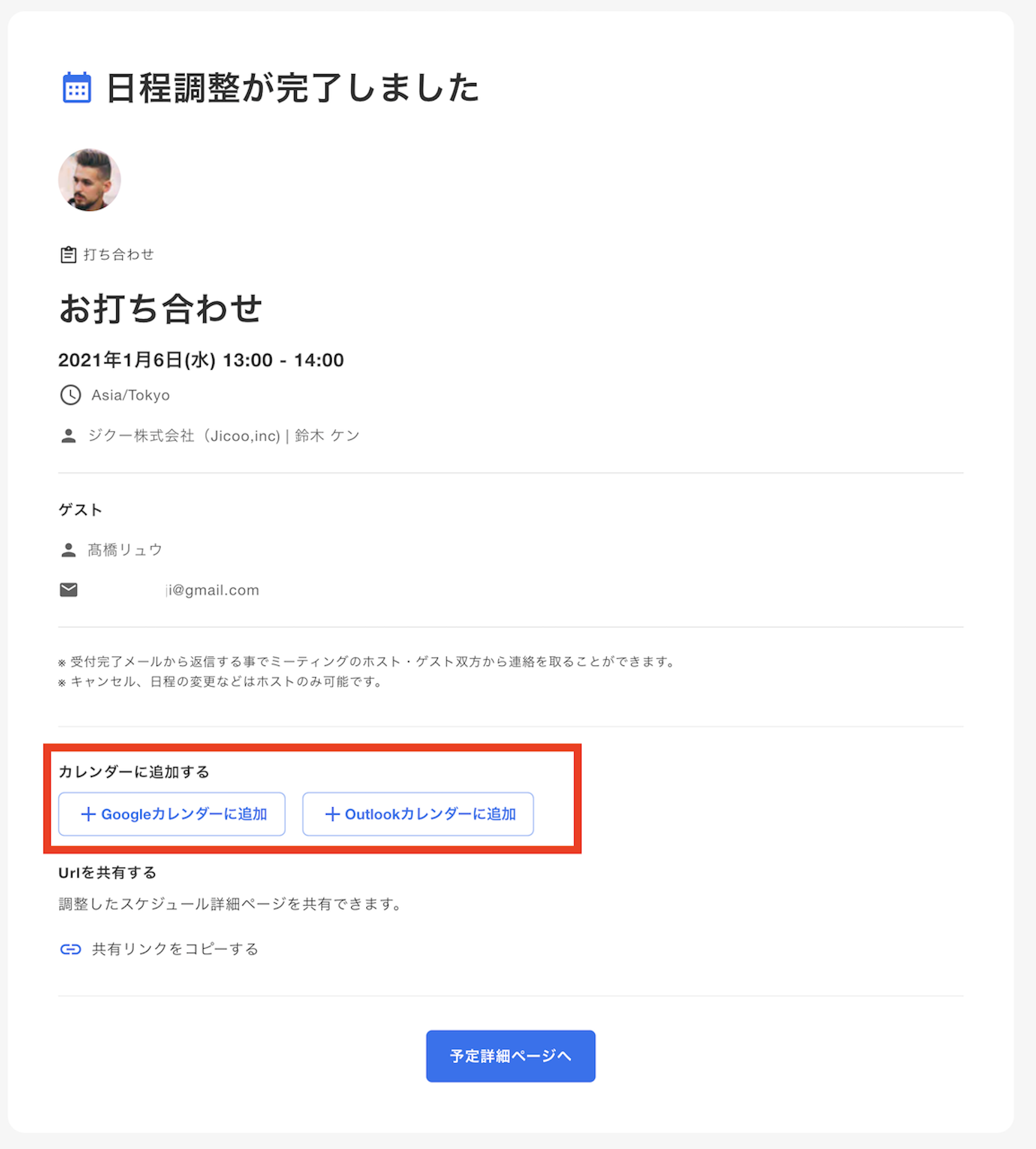Click the blue calendar icon beside the title
Screen dimensions: 1036x1149
click(x=77, y=88)
